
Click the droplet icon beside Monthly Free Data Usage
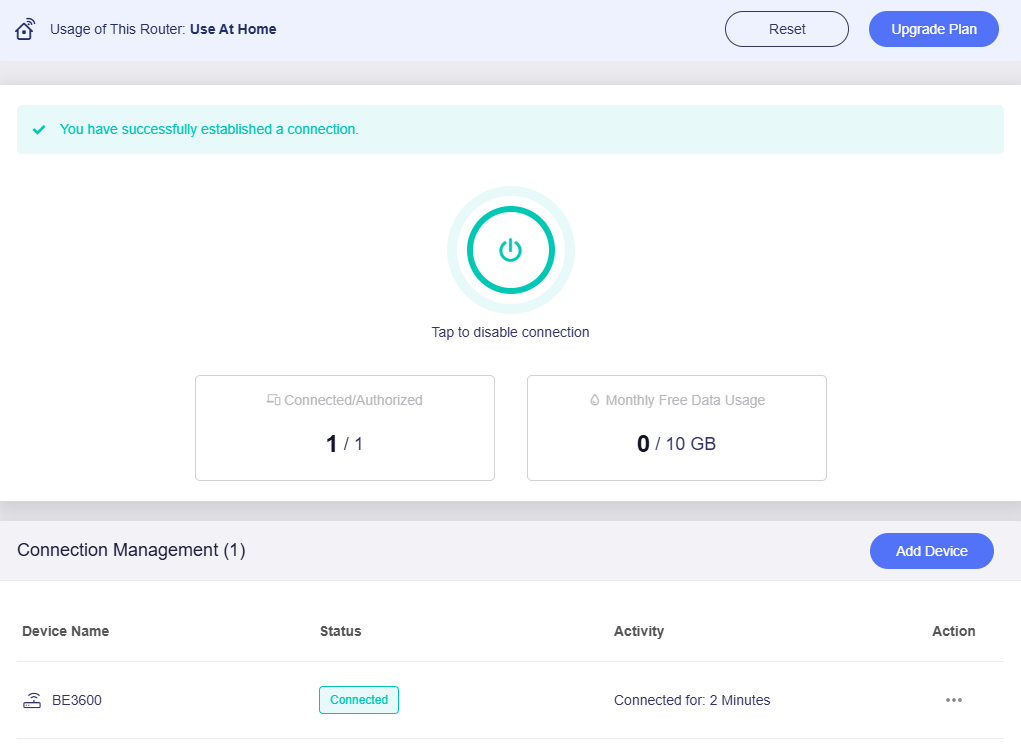pos(595,400)
